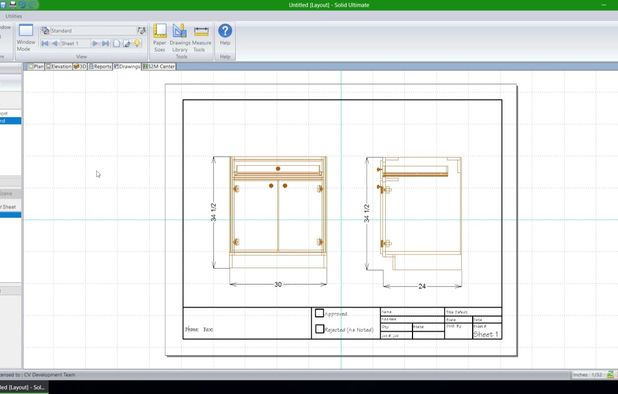The height and width of the screenshot is (394, 618).
Task: Switch to the Elevation tab
Action: (x=59, y=67)
